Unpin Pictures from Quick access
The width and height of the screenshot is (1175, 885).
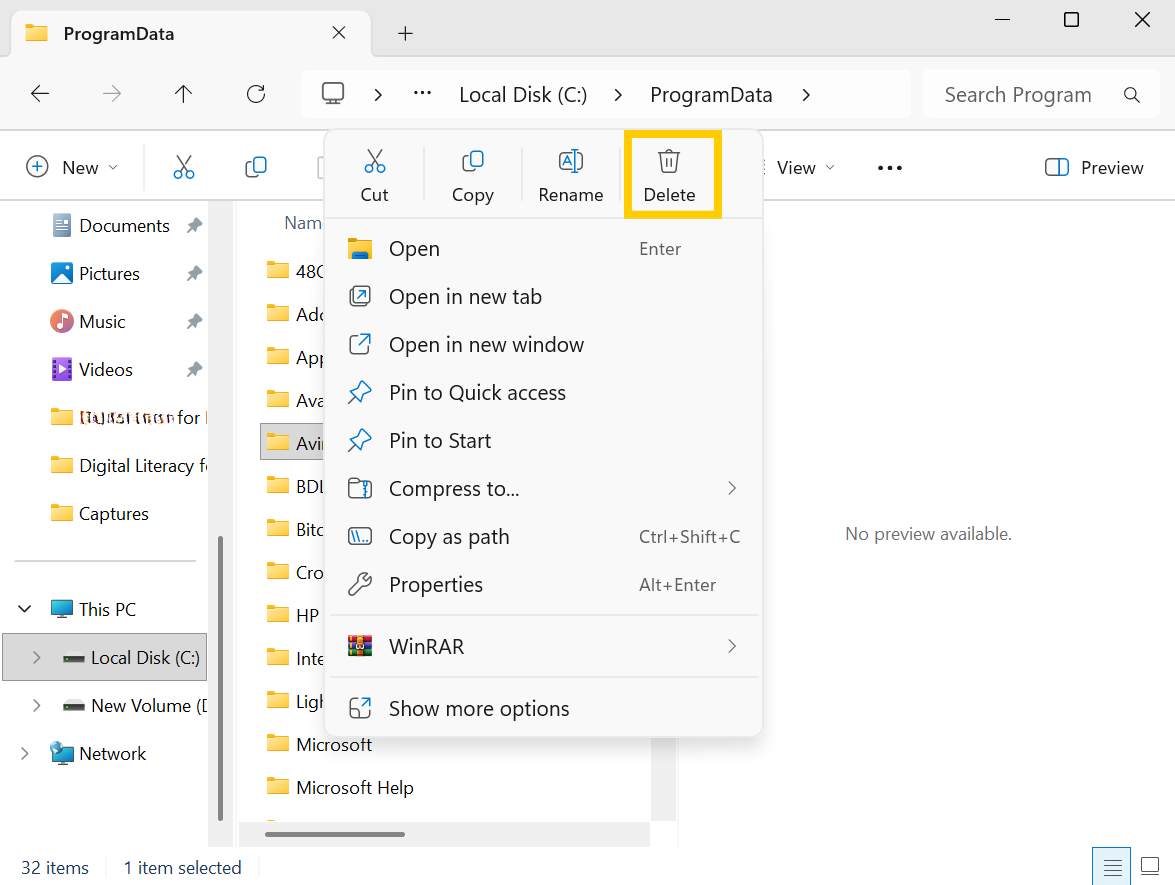(x=194, y=274)
